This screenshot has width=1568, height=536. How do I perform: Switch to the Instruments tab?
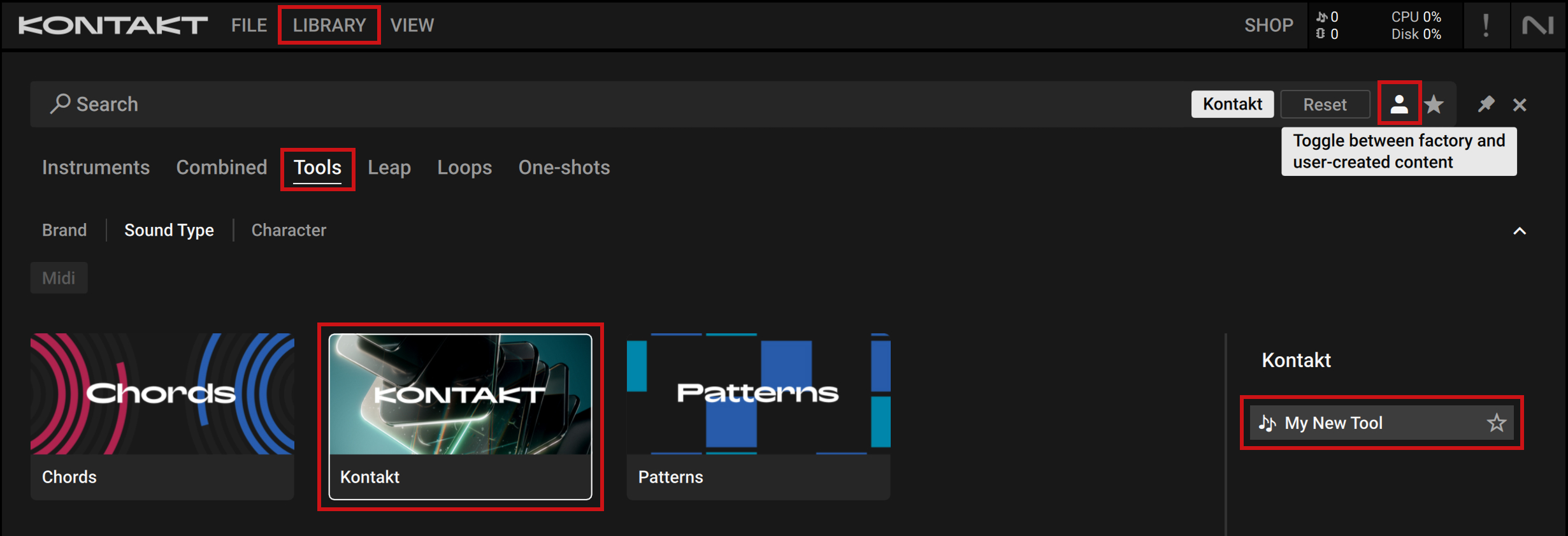[96, 167]
